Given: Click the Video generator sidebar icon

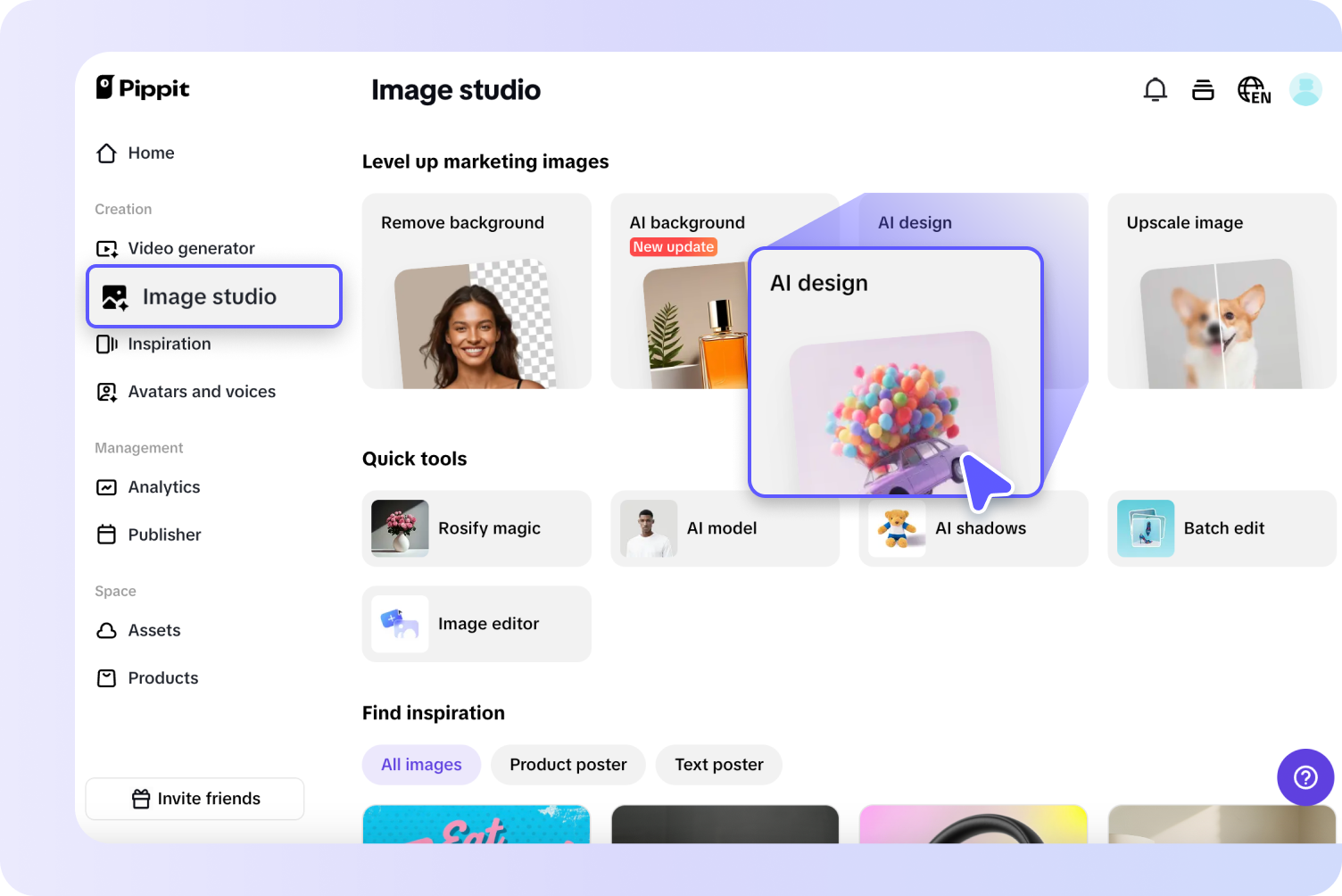Looking at the screenshot, I should pos(106,248).
